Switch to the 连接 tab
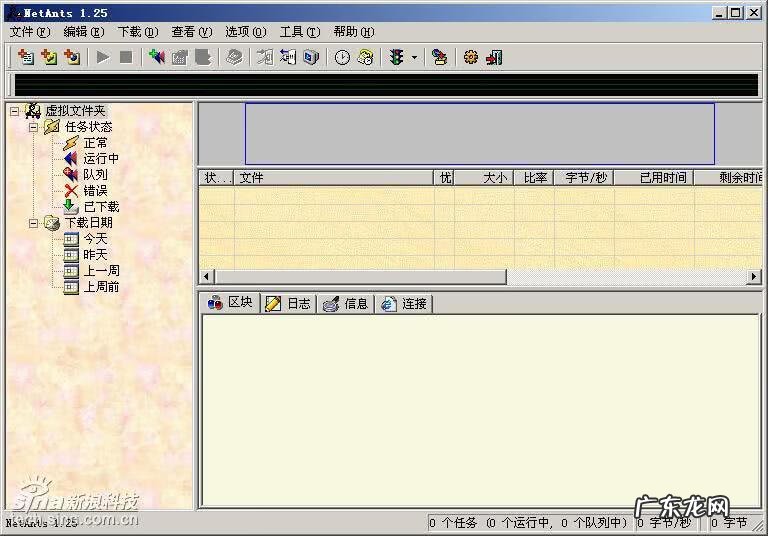Screen dimensions: 768x536 tap(404, 304)
